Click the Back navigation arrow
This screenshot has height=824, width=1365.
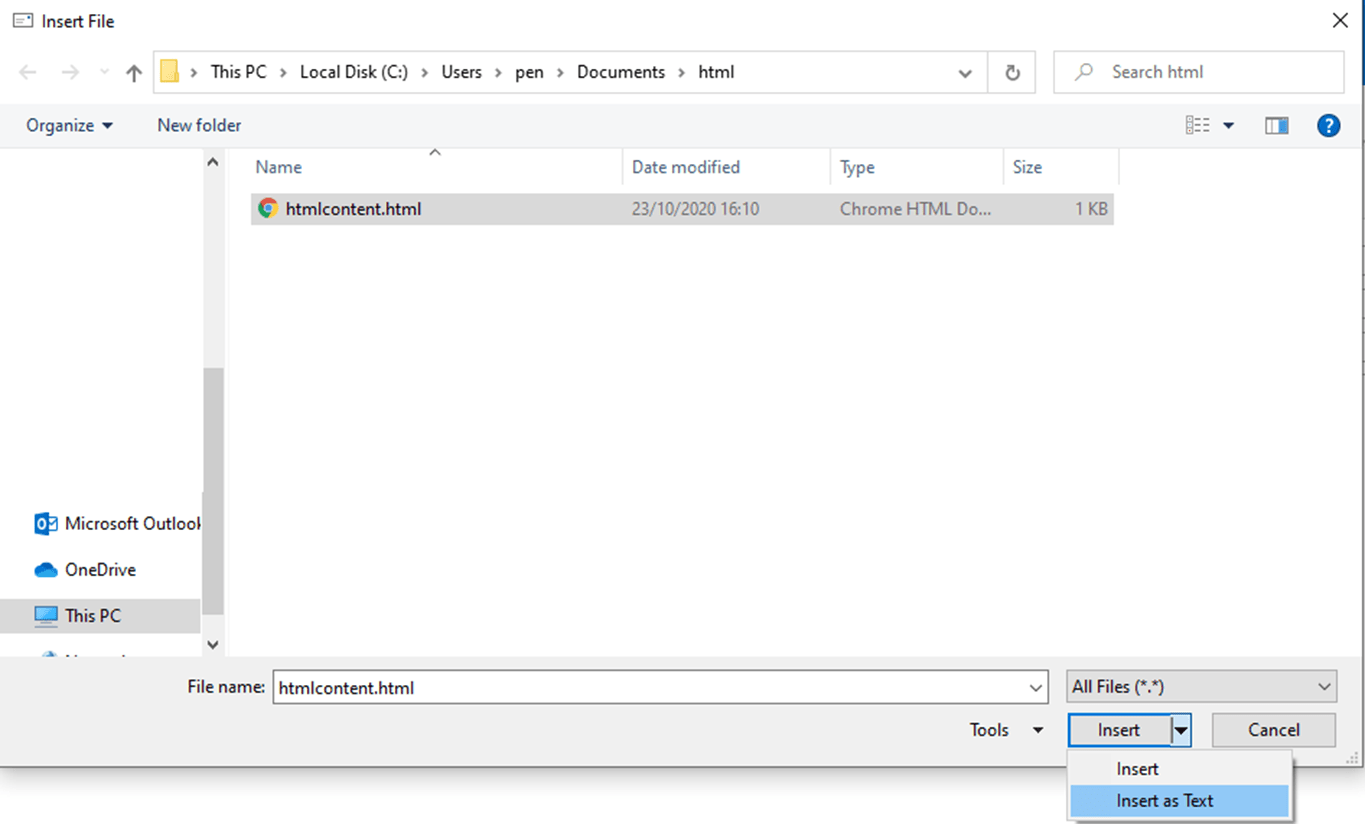click(28, 72)
